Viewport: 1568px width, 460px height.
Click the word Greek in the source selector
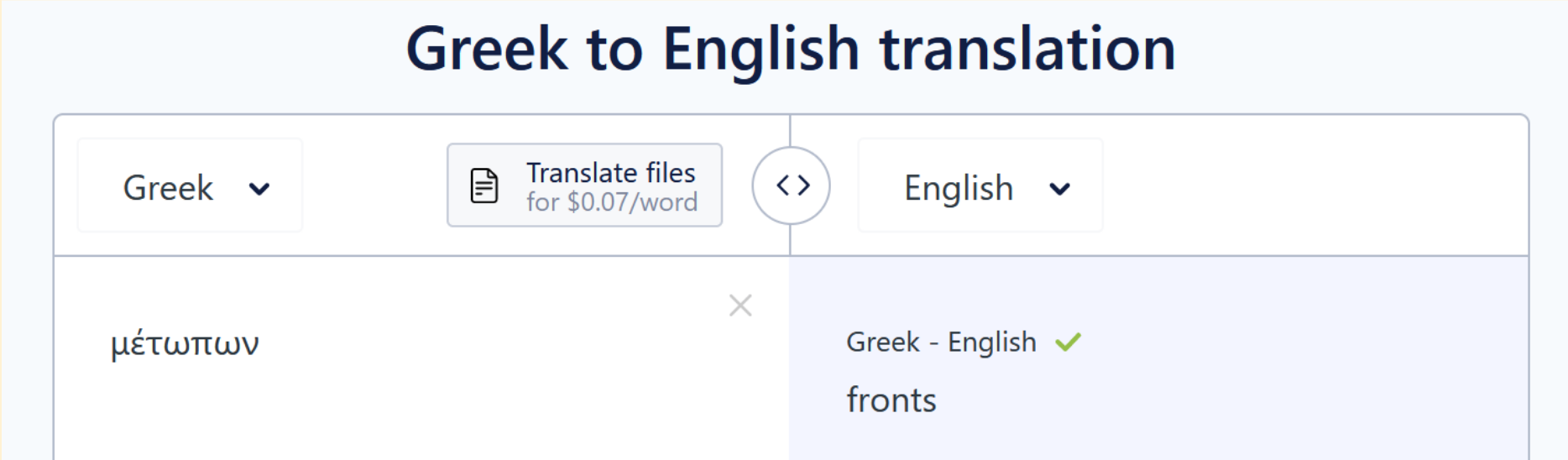tap(168, 188)
